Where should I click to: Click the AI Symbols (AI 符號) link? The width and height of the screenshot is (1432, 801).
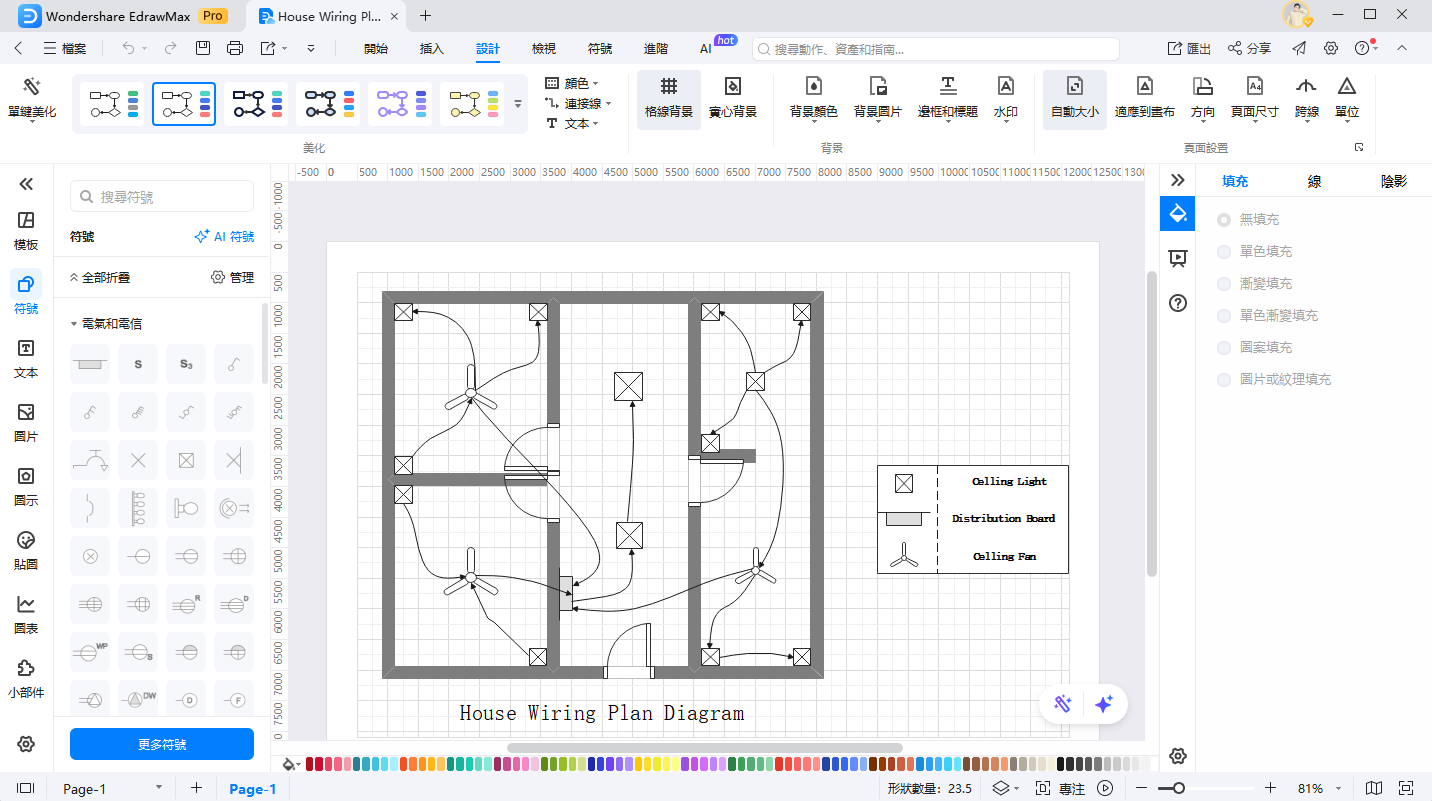coord(224,237)
